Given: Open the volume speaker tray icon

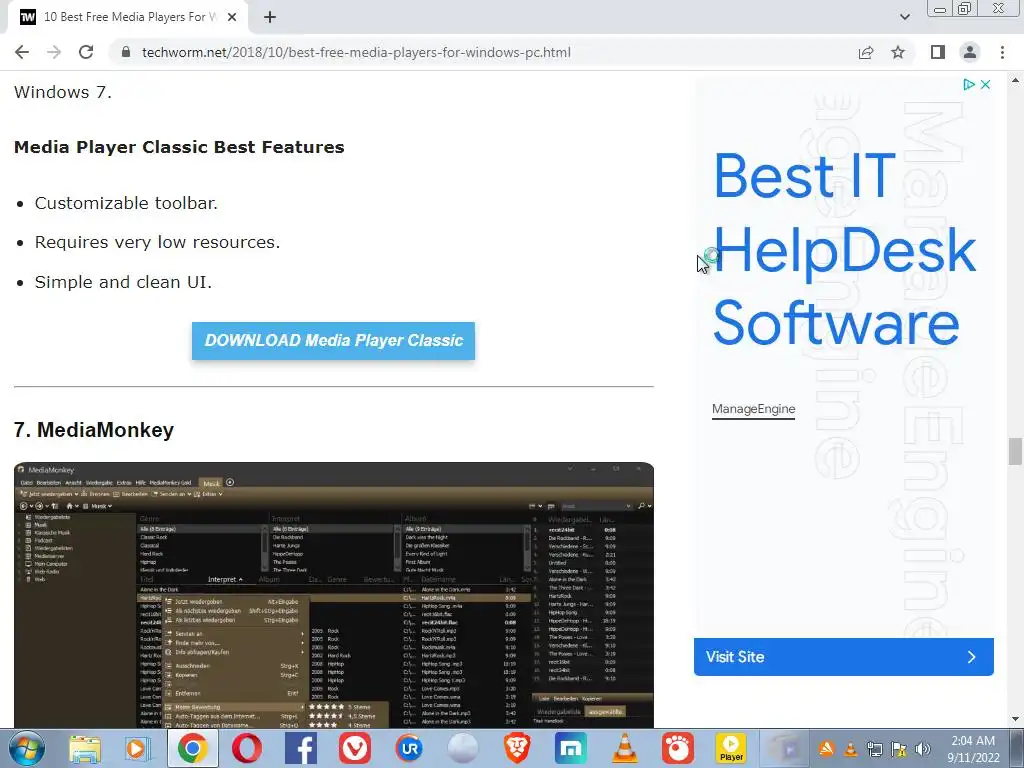Looking at the screenshot, I should [x=923, y=749].
